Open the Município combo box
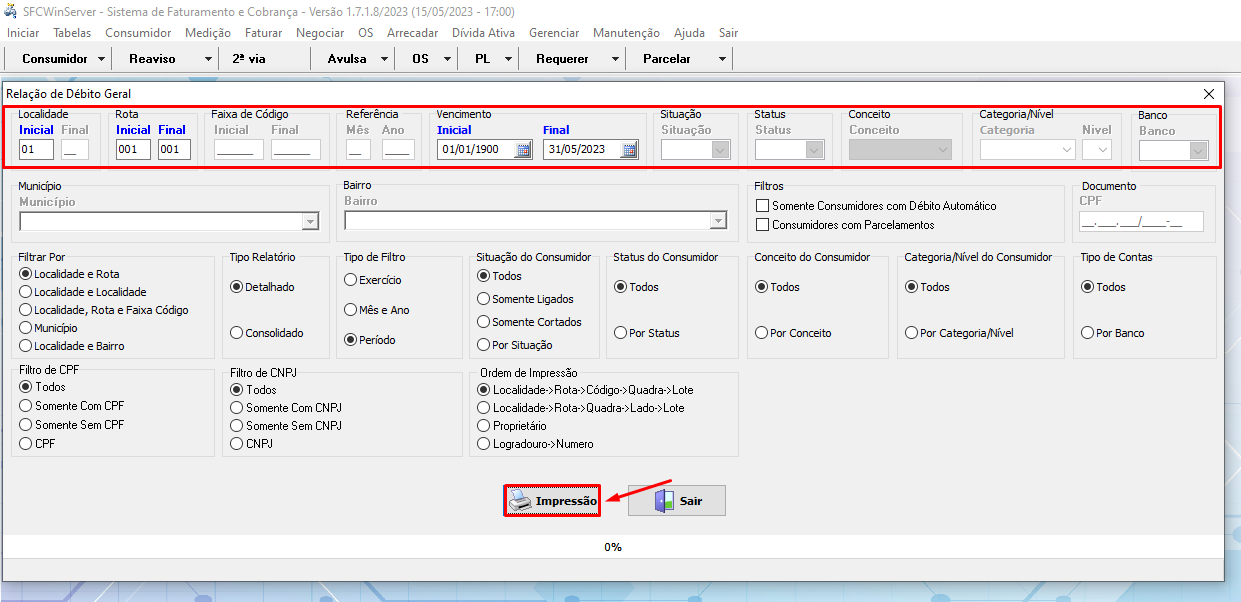The image size is (1241, 602). coord(310,222)
